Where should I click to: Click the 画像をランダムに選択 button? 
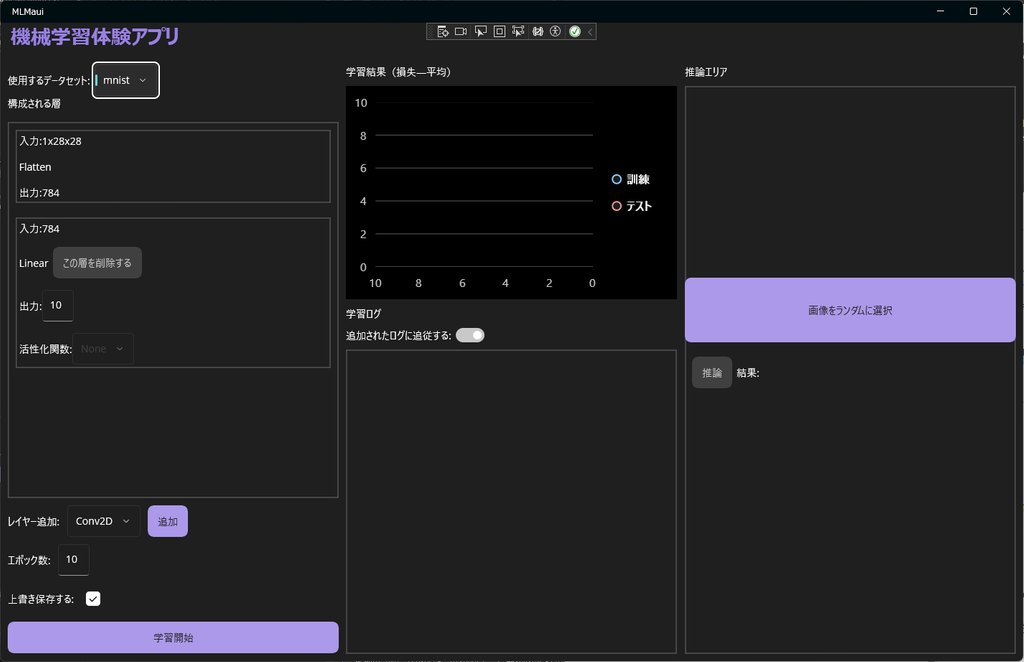(x=849, y=311)
